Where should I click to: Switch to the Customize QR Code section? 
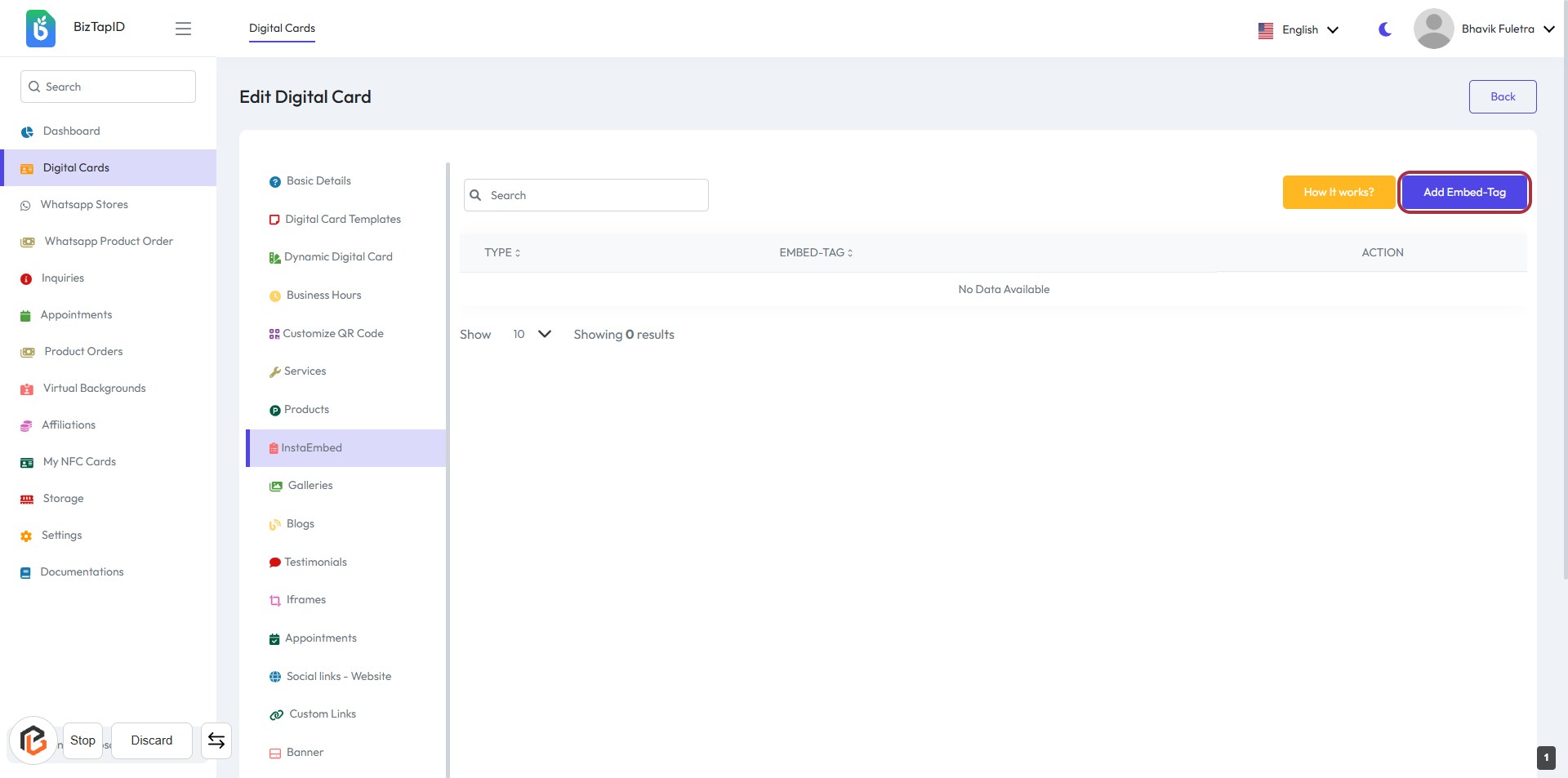pos(332,333)
